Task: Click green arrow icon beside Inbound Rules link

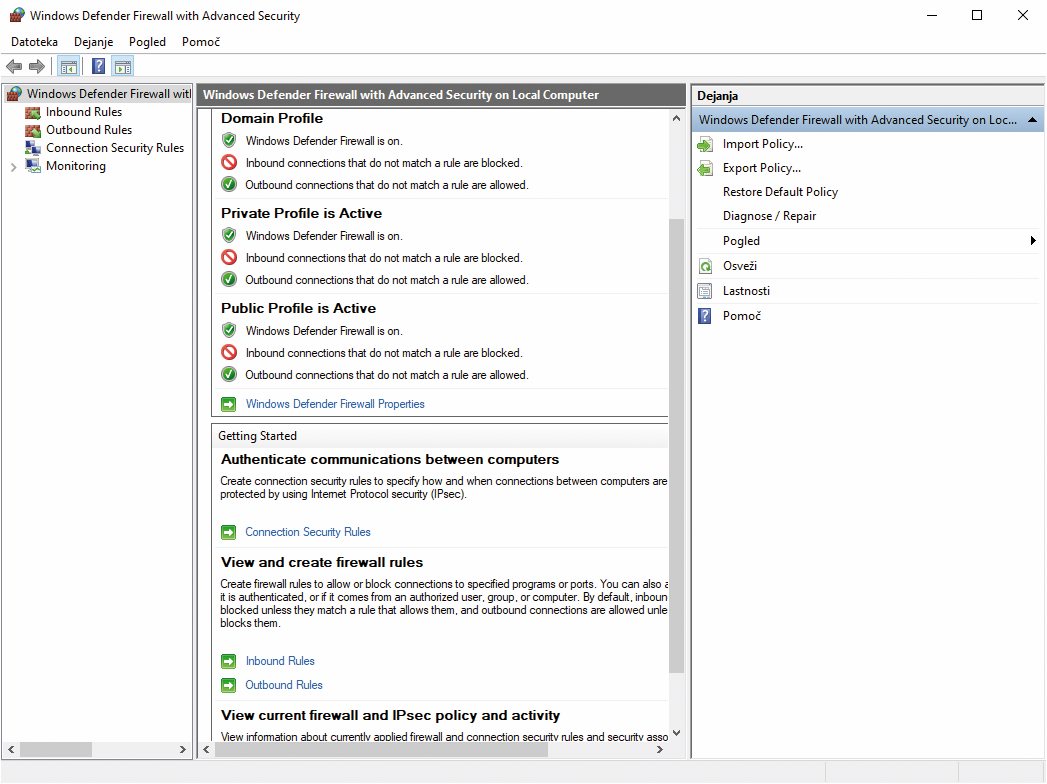Action: [x=228, y=661]
